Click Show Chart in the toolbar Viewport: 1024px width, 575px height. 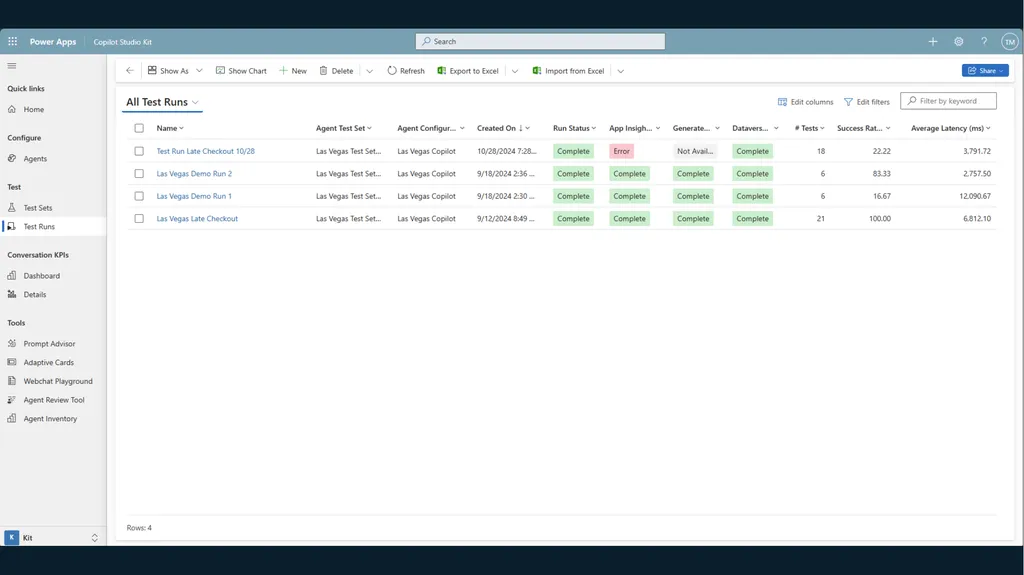[x=241, y=71]
